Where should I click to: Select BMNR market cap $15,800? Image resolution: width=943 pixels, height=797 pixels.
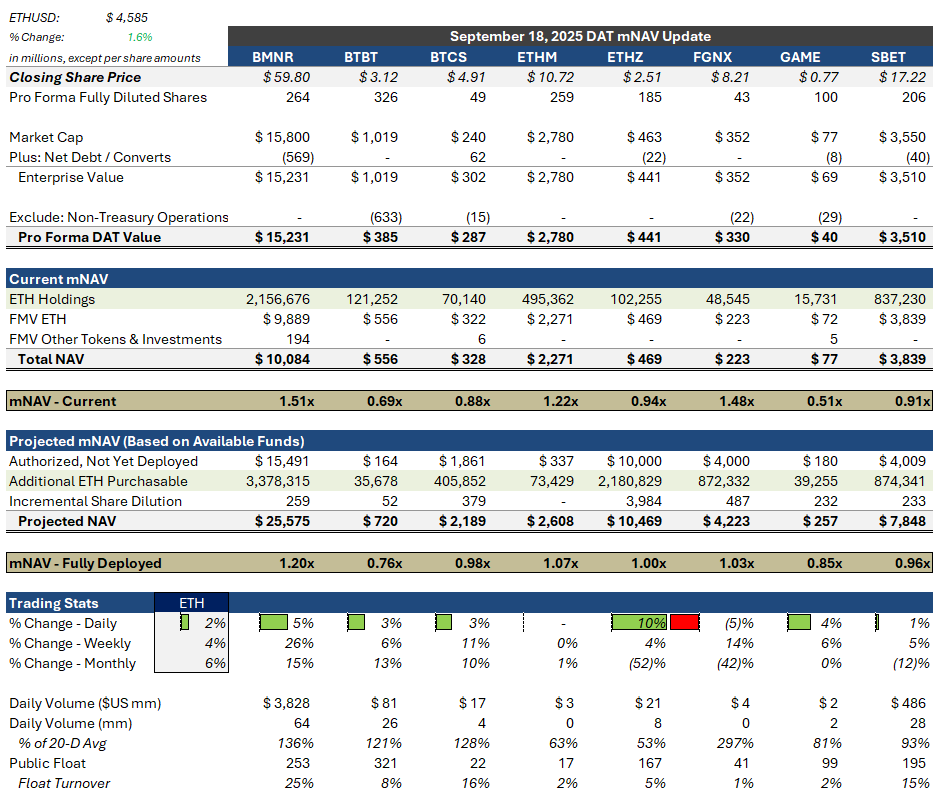tap(281, 137)
